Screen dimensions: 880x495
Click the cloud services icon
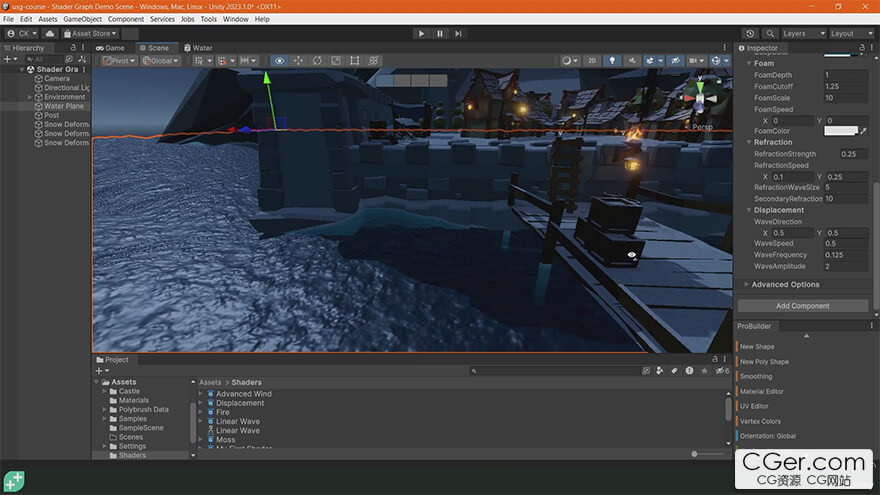tap(50, 34)
